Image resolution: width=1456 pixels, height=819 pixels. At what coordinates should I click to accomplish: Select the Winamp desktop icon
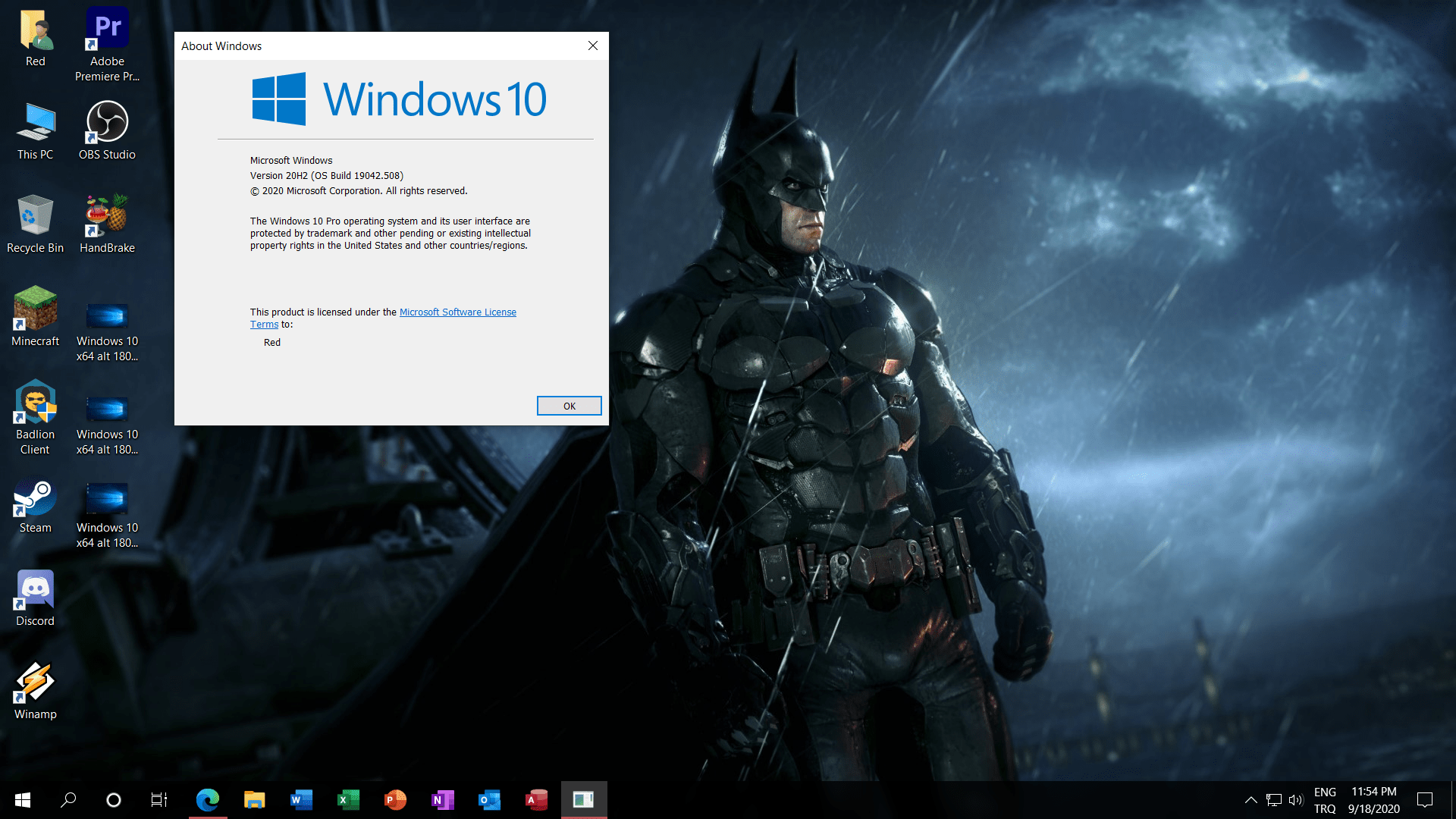click(x=35, y=690)
